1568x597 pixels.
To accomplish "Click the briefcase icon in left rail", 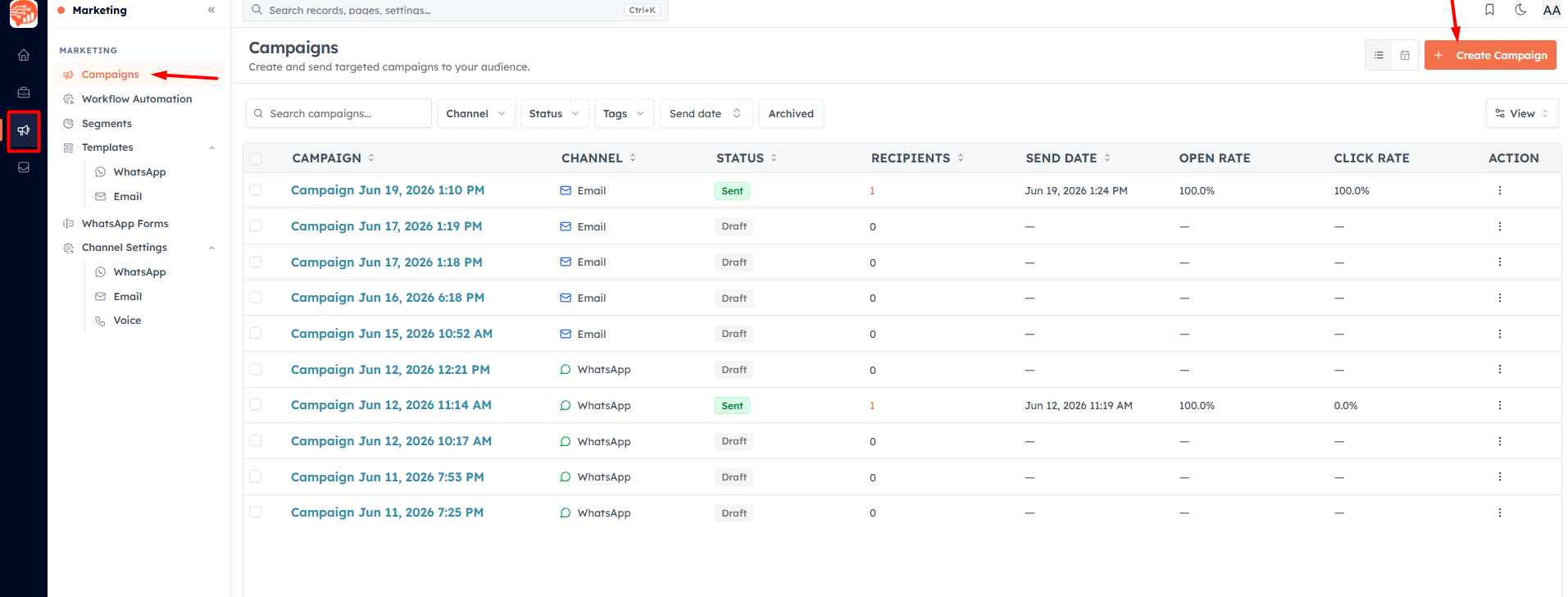I will (24, 93).
